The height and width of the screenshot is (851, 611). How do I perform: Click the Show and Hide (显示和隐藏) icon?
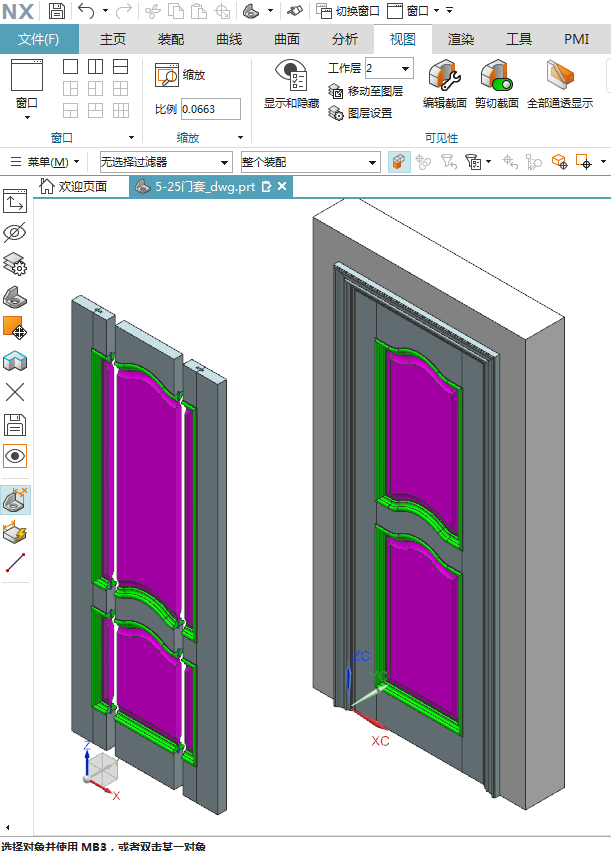pyautogui.click(x=291, y=77)
